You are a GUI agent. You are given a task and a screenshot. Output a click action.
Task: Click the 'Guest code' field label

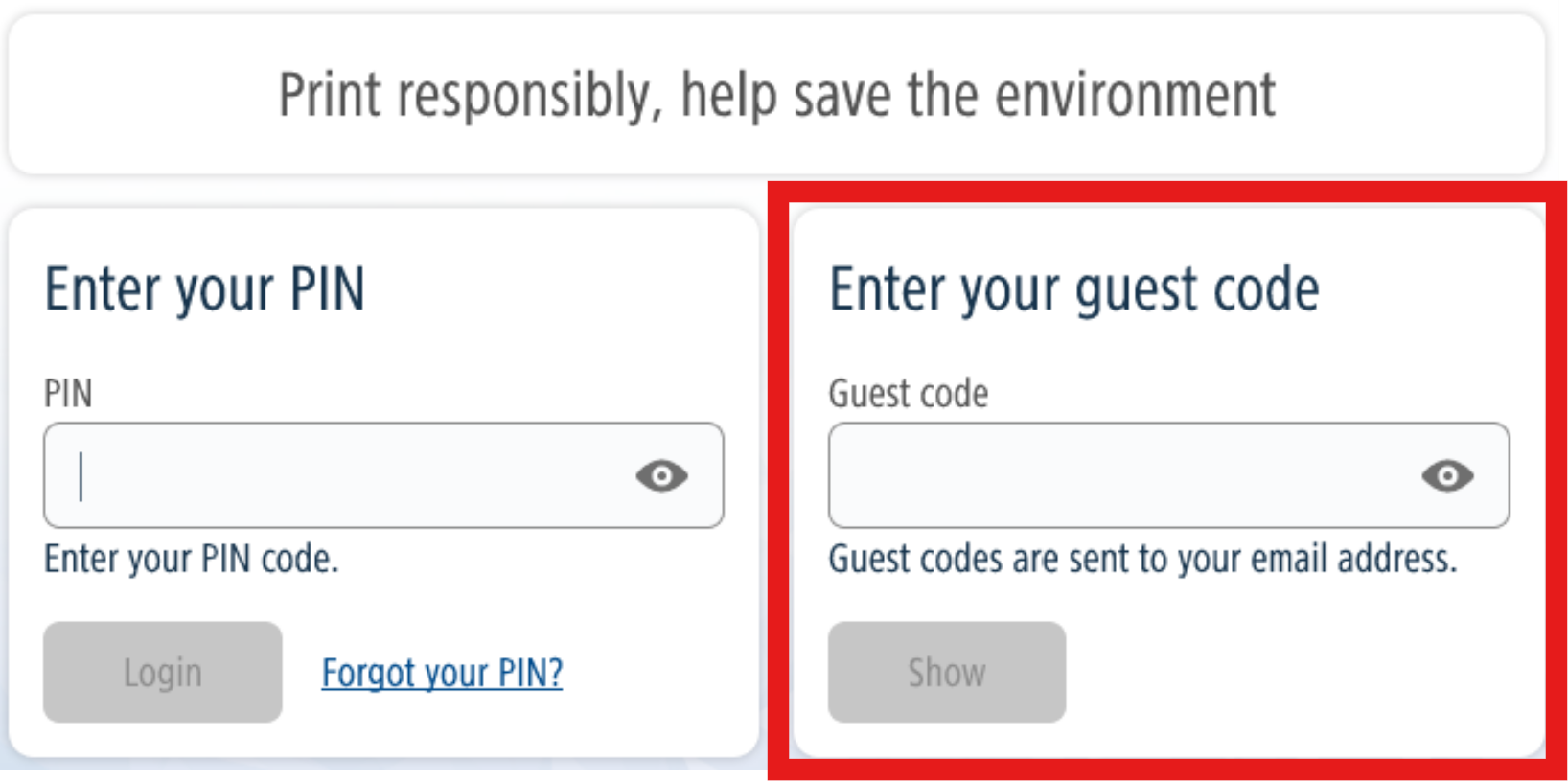point(908,394)
